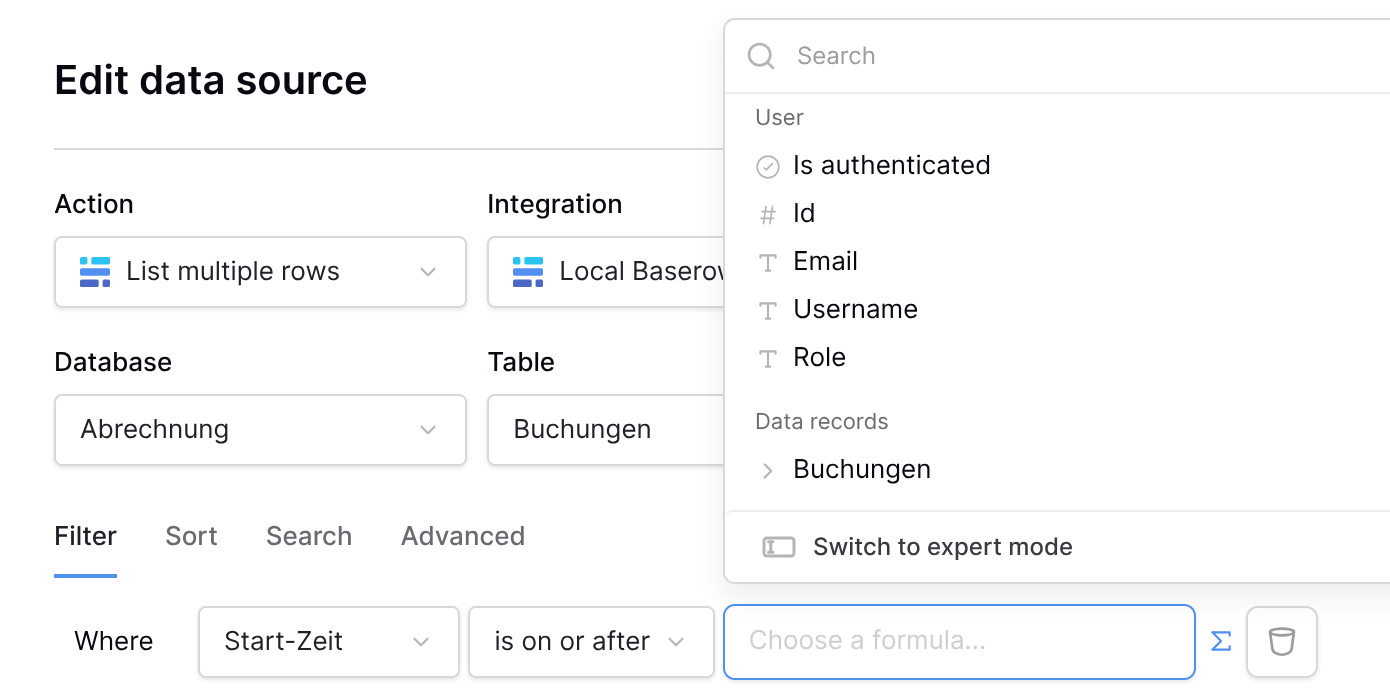The image size is (1390, 695).
Task: Switch to expert mode
Action: coord(942,547)
